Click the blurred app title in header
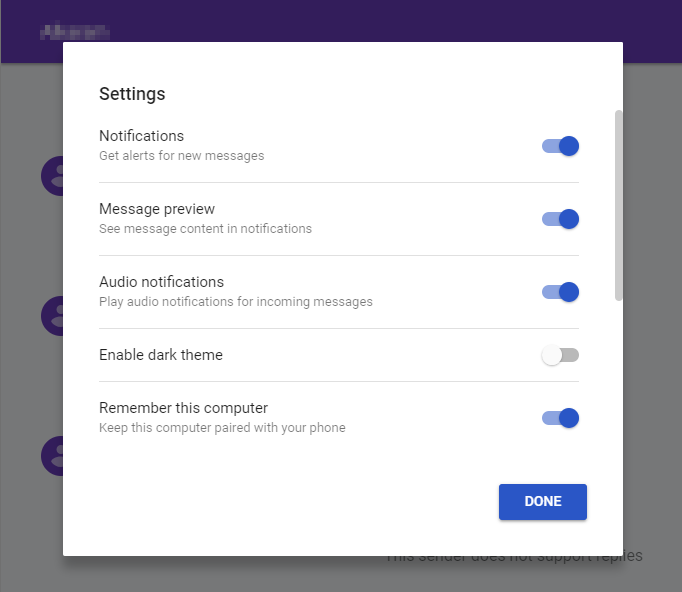682x592 pixels. coord(75,31)
